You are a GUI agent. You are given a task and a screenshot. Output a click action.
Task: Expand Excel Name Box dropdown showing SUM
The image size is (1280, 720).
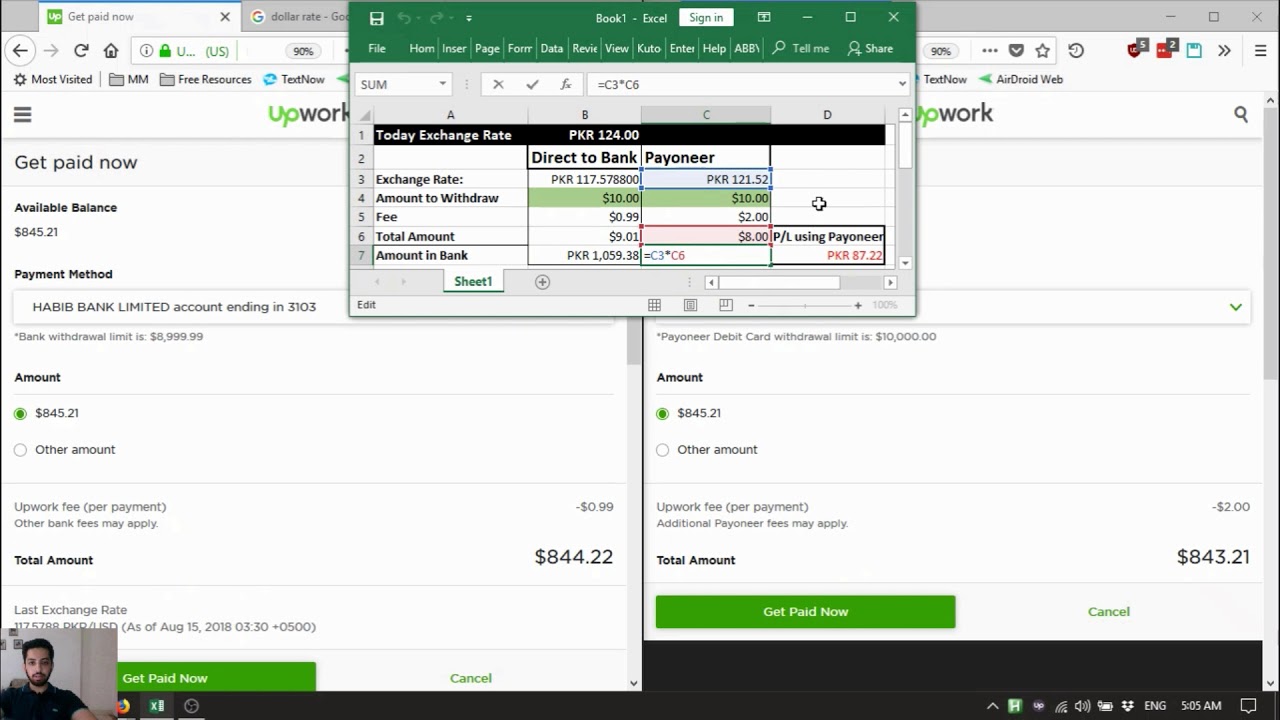[442, 85]
